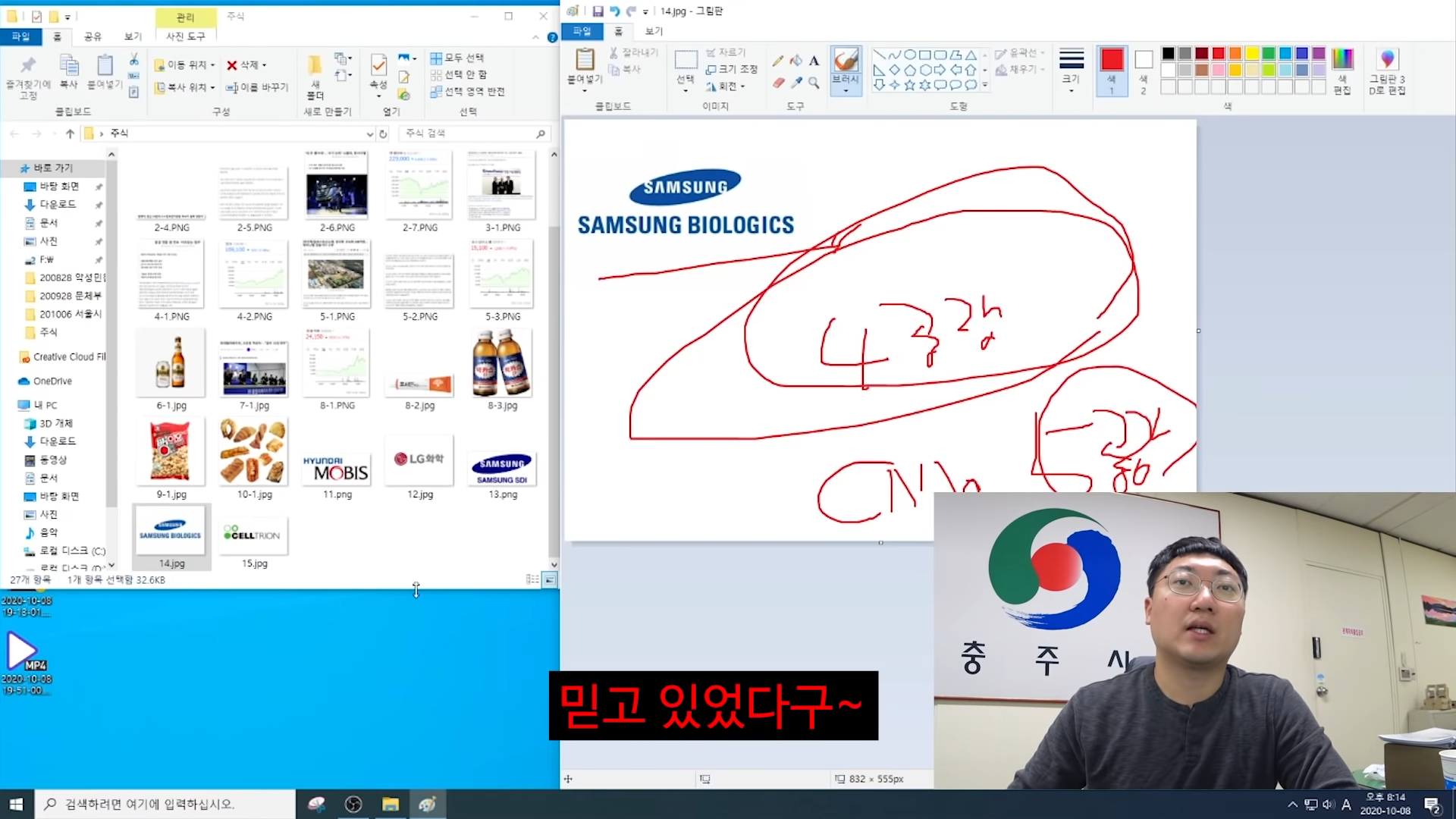Click the Cut scissors icon in Explorer
This screenshot has width=1456, height=819.
click(133, 59)
